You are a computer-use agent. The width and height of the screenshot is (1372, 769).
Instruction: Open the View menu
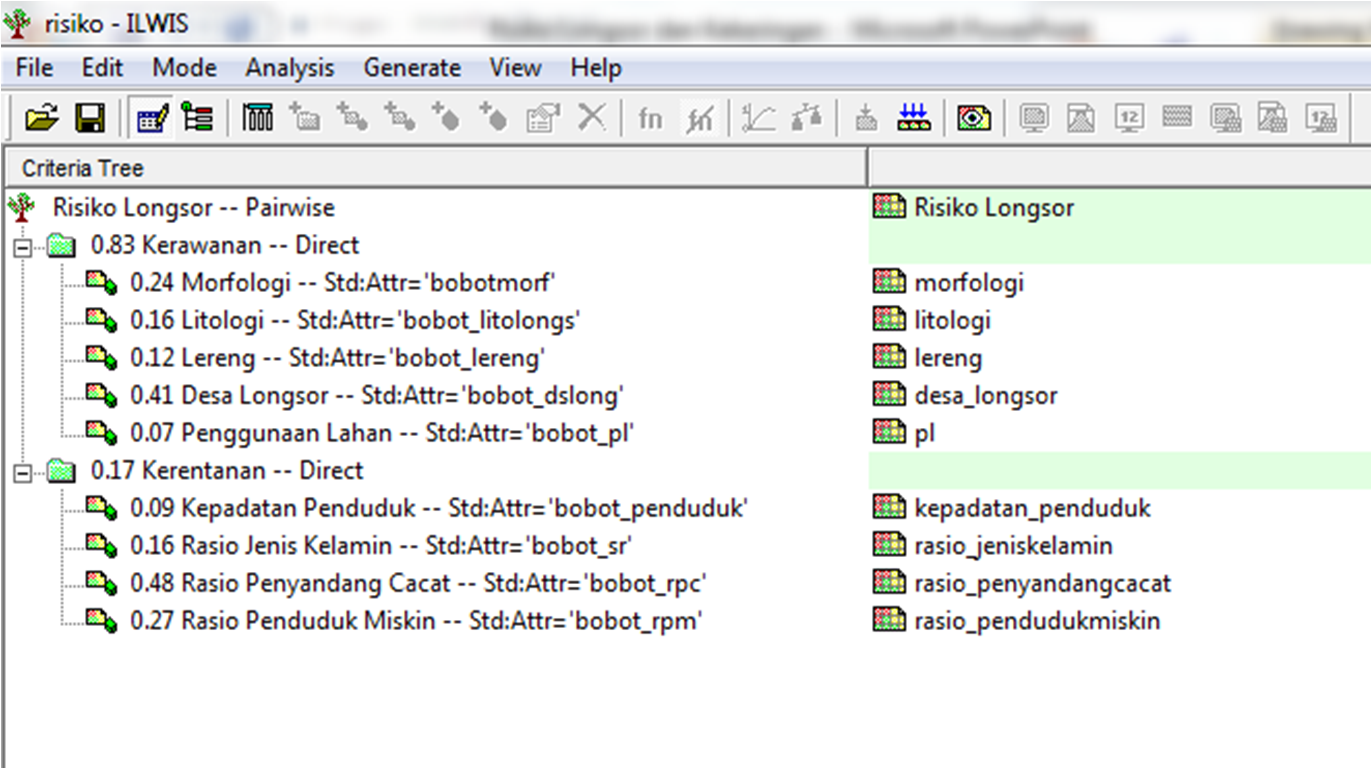click(x=516, y=68)
